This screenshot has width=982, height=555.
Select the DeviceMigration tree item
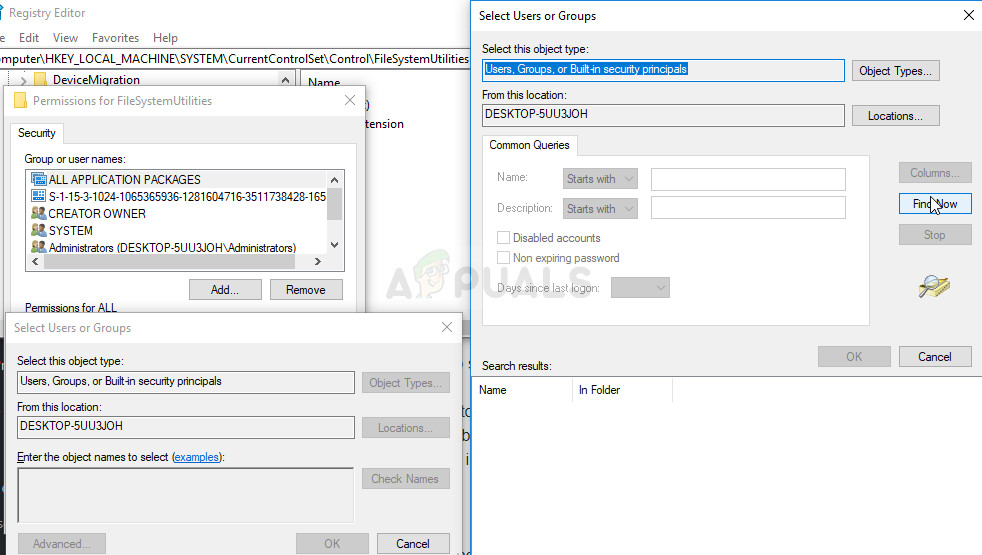pyautogui.click(x=96, y=80)
